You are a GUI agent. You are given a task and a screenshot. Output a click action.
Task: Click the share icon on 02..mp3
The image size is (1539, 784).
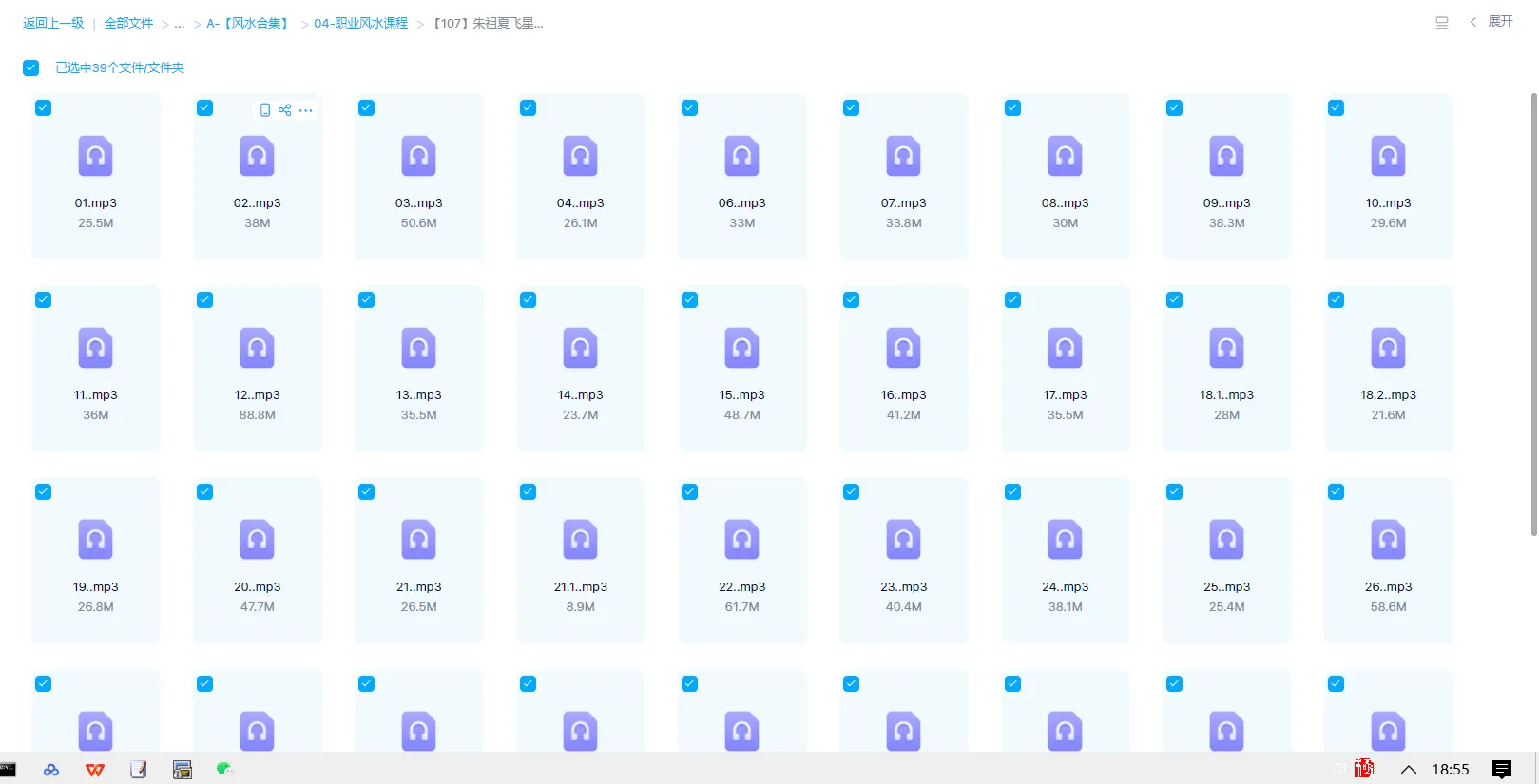(285, 110)
